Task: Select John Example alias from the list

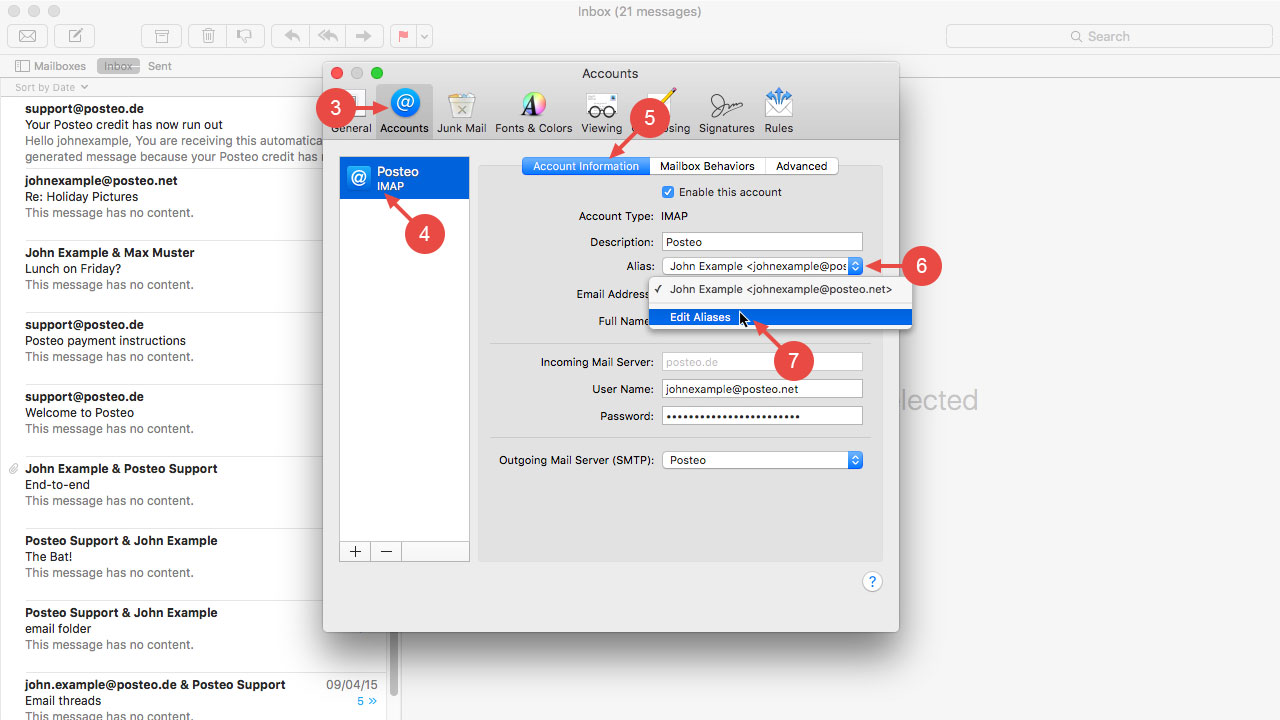Action: click(780, 290)
